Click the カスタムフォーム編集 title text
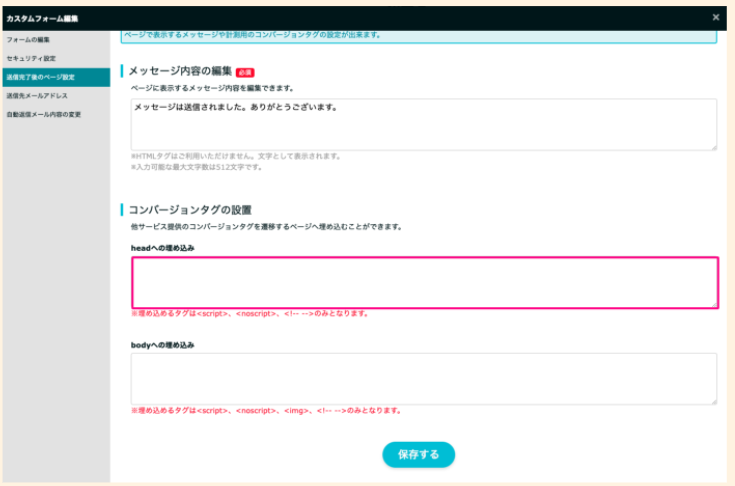The height and width of the screenshot is (486, 735). coord(42,18)
